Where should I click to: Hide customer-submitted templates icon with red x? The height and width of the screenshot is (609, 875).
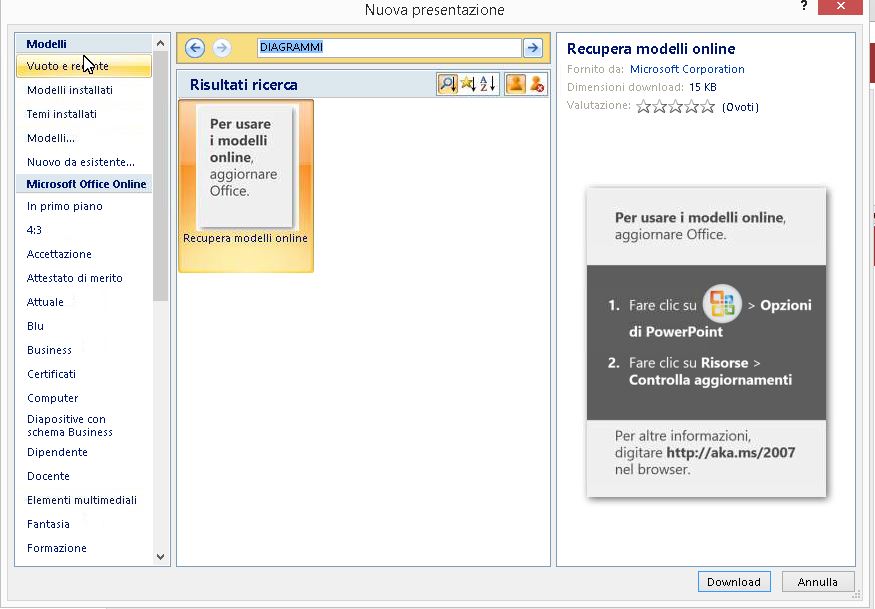(537, 84)
